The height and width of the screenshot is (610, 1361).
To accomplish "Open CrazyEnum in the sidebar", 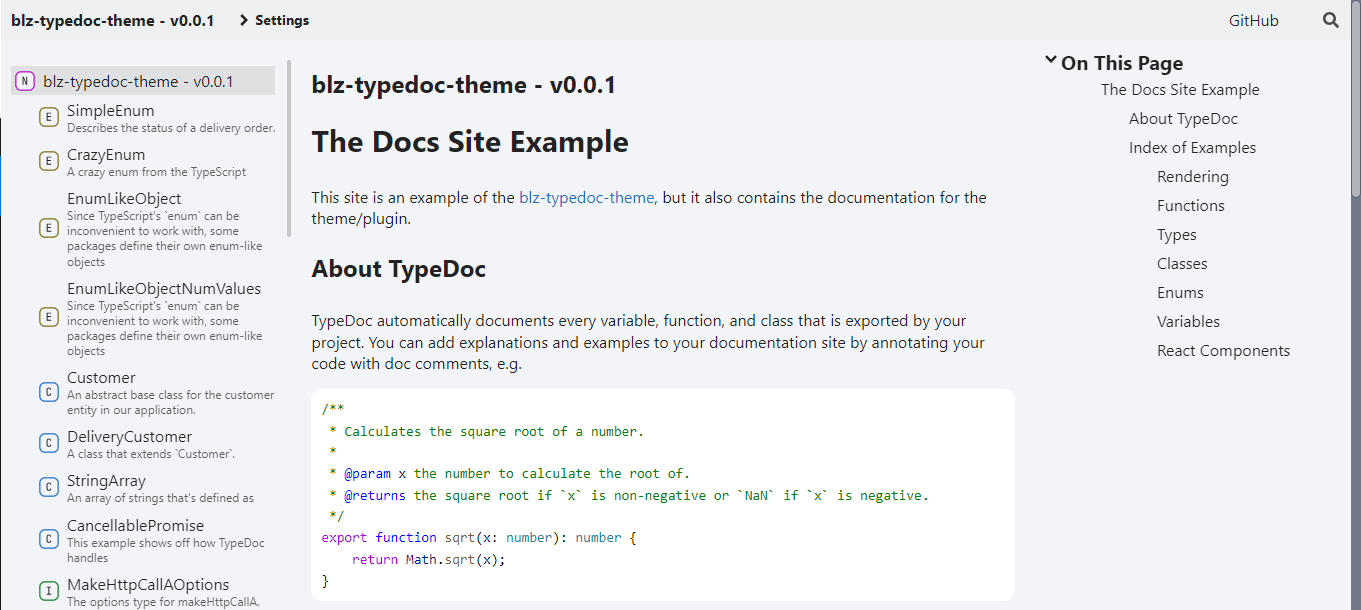I will 106,154.
